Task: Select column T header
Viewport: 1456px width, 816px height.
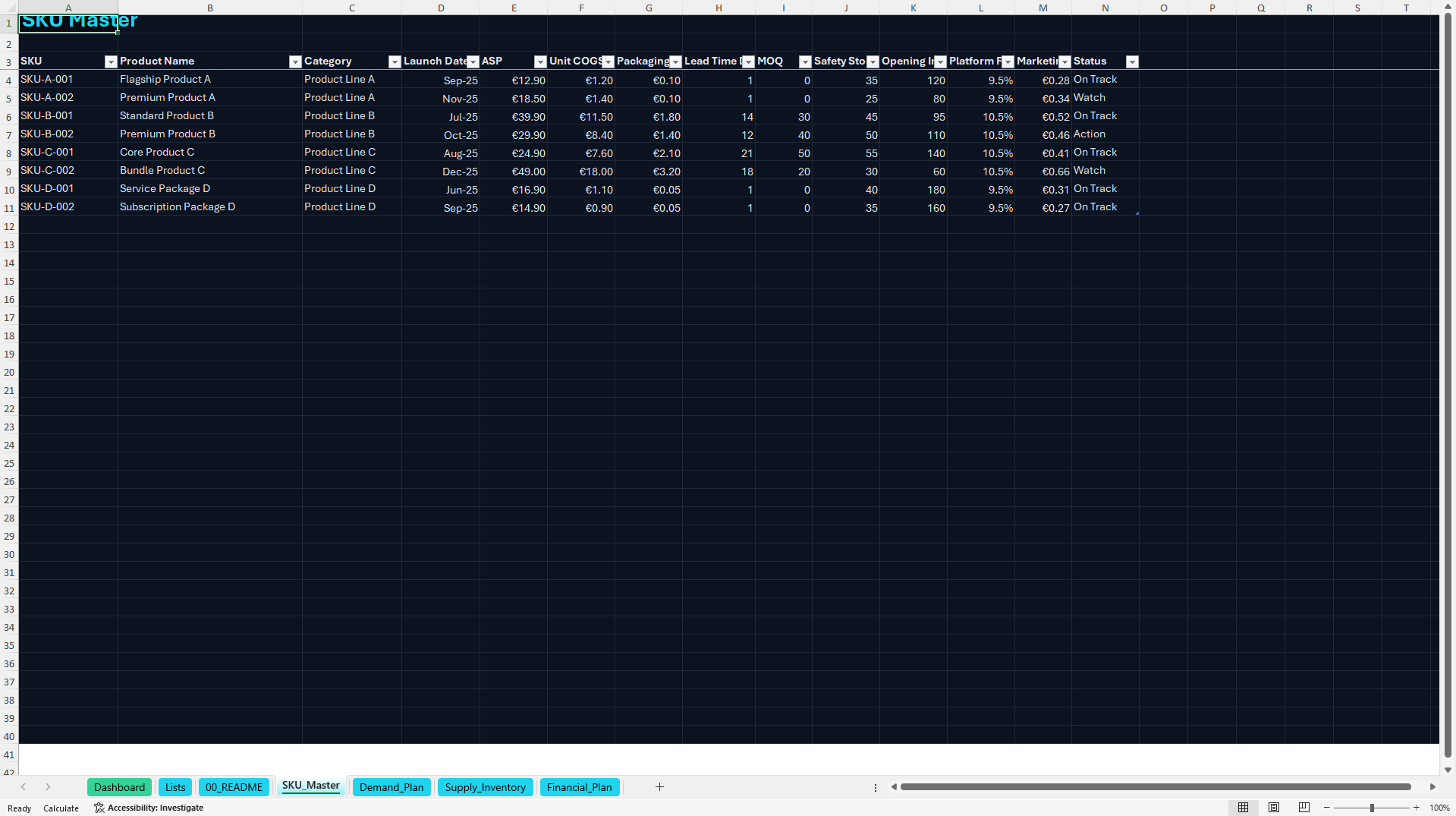Action: pos(1405,8)
